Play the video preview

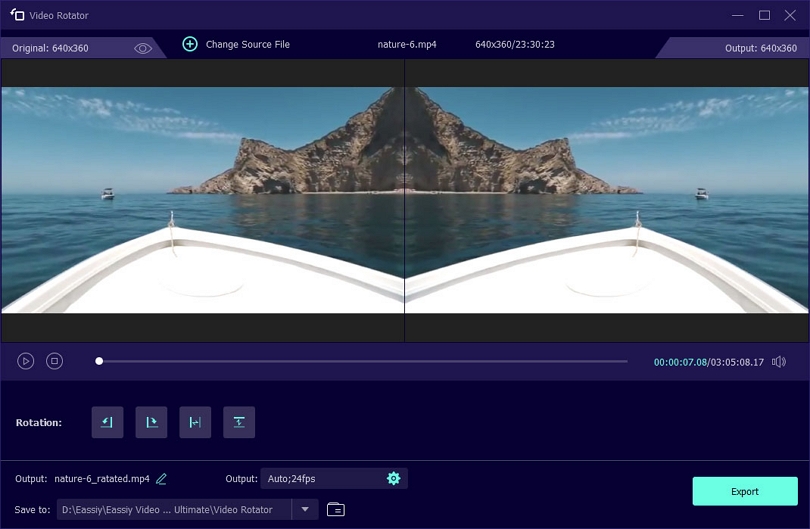pos(25,361)
